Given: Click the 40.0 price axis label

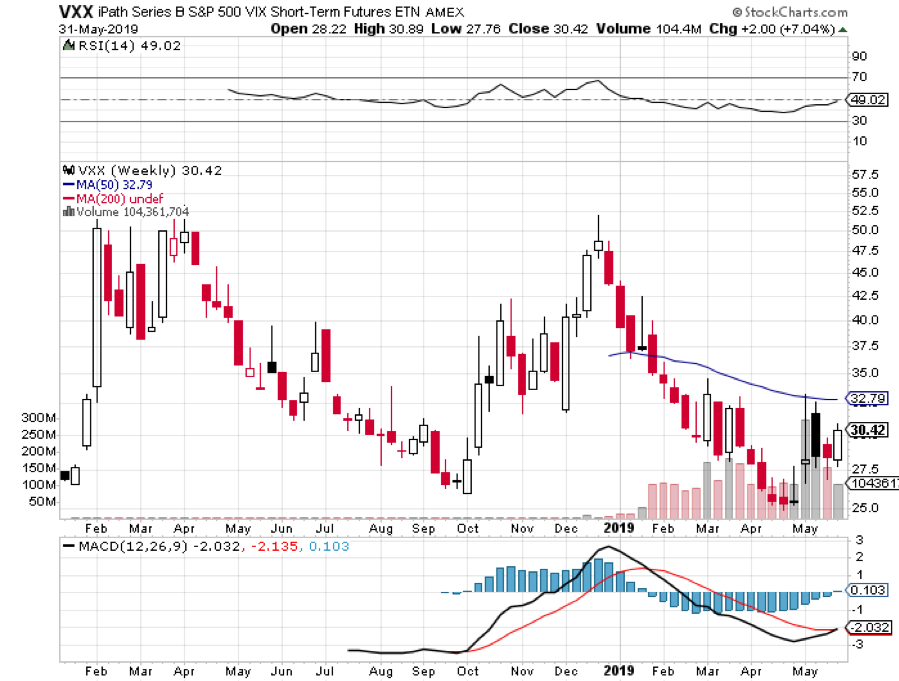Looking at the screenshot, I should (x=865, y=319).
